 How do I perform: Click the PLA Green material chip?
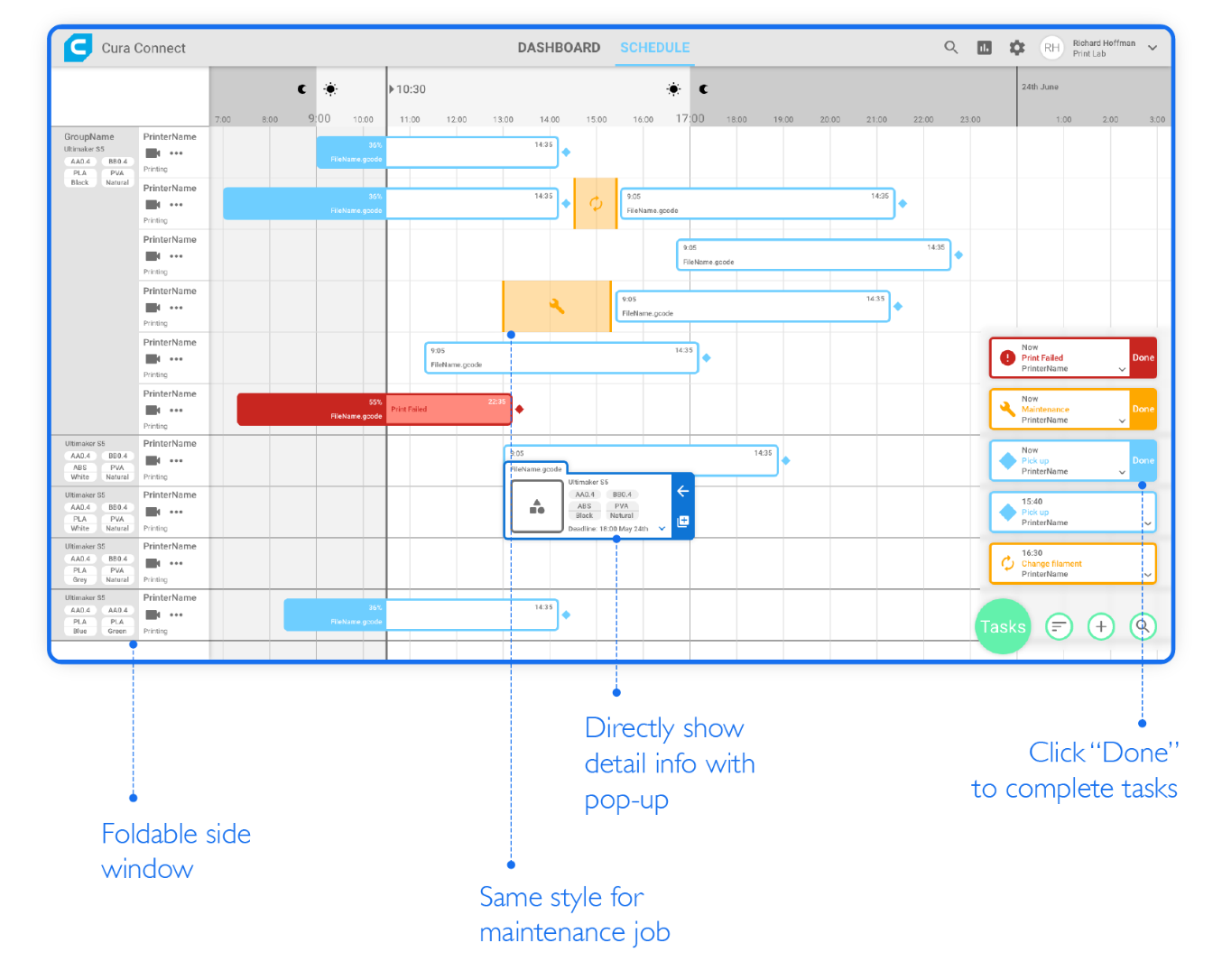117,626
